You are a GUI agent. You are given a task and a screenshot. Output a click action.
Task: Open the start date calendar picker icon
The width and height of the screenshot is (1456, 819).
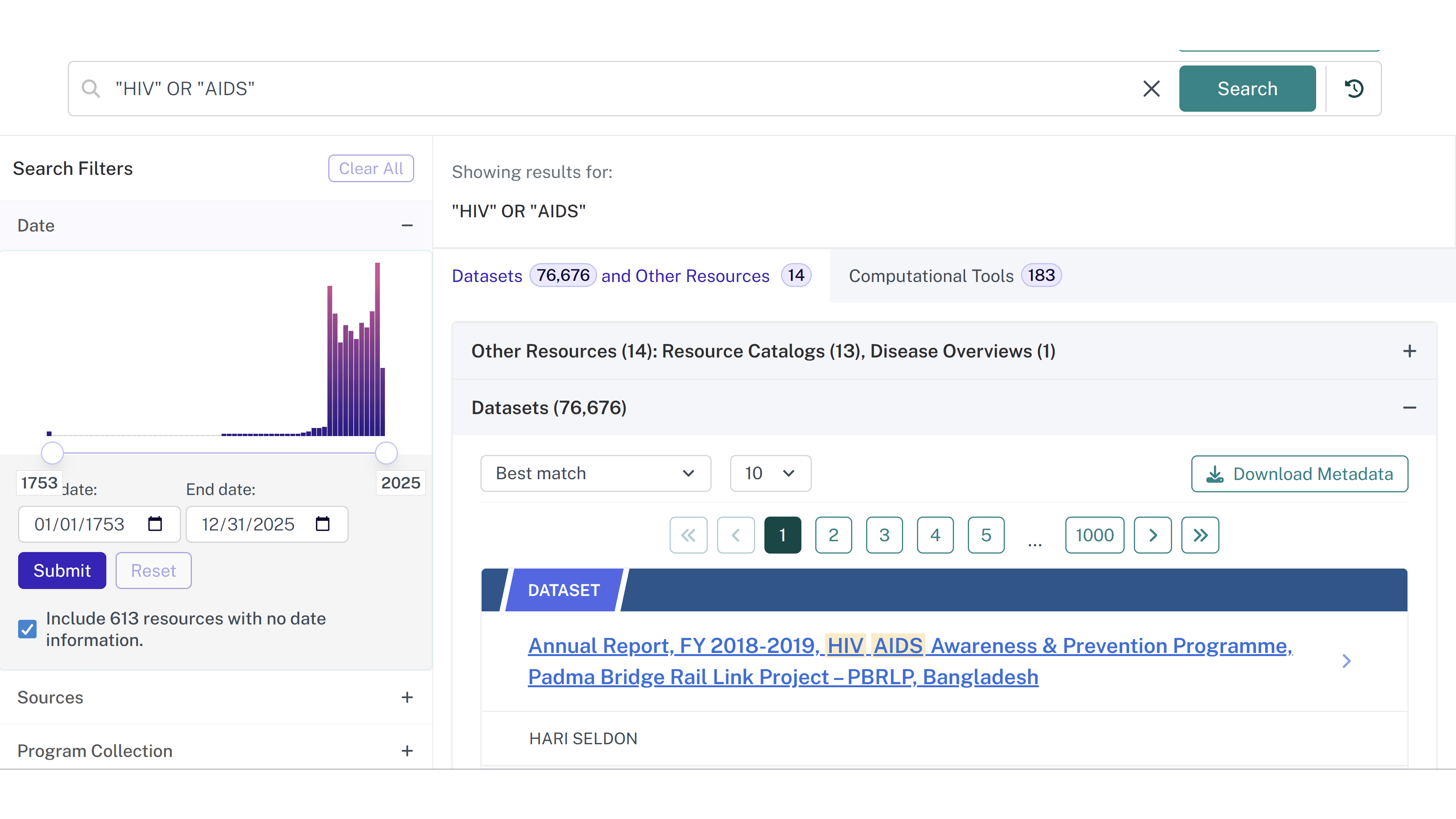coord(156,524)
